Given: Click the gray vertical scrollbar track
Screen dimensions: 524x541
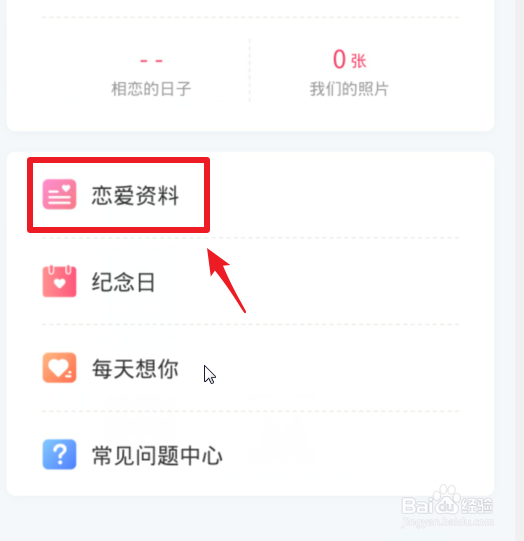Looking at the screenshot, I should coord(520,270).
